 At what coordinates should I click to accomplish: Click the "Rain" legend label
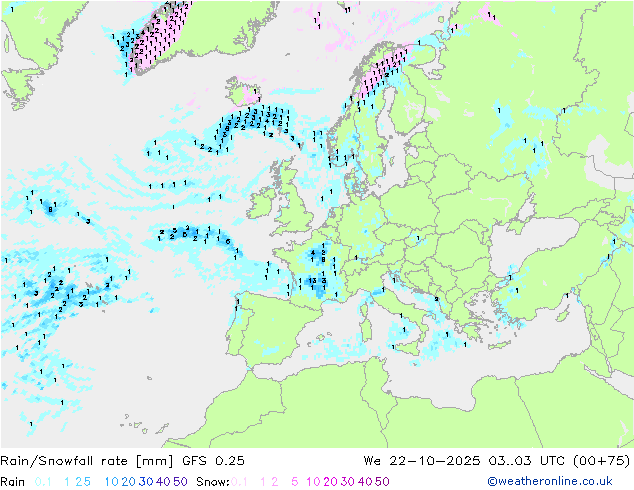pyautogui.click(x=13, y=482)
